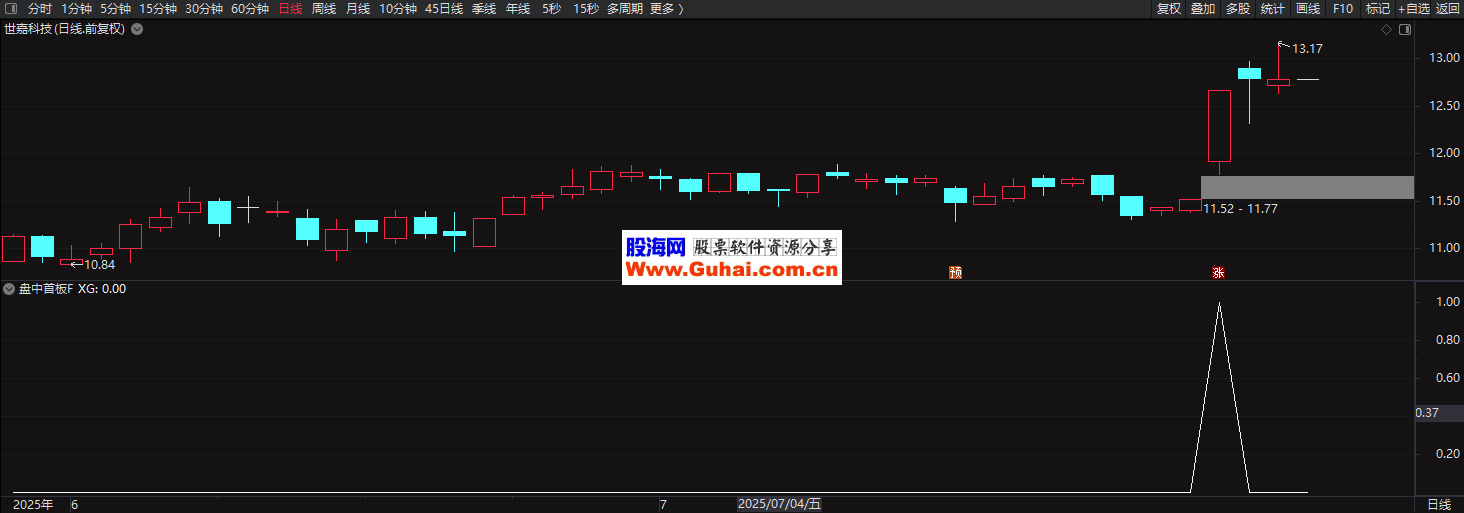Add stock with +自选 button

coord(1413,9)
